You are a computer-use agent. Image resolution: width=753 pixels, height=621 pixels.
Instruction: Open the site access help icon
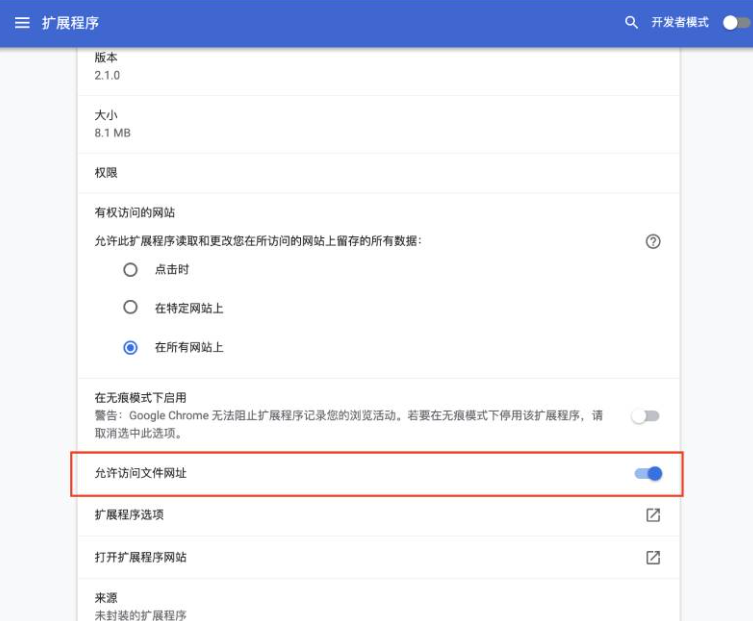(x=653, y=241)
